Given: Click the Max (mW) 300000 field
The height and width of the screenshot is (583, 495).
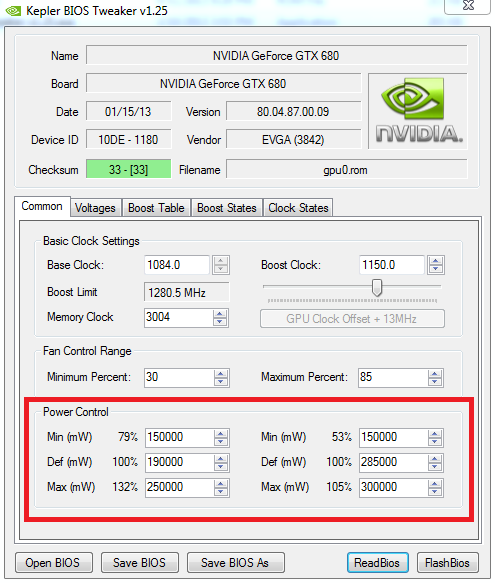Looking at the screenshot, I should (393, 487).
